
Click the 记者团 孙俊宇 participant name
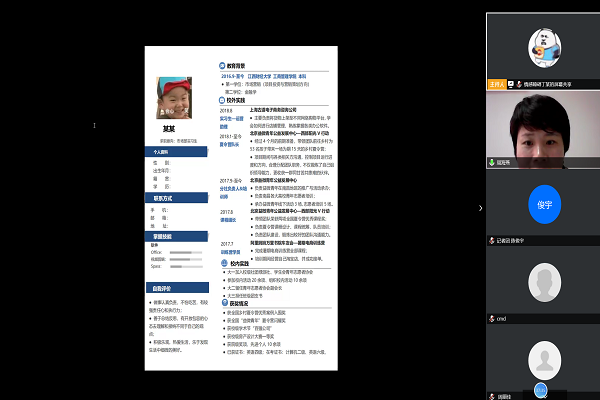click(x=510, y=240)
